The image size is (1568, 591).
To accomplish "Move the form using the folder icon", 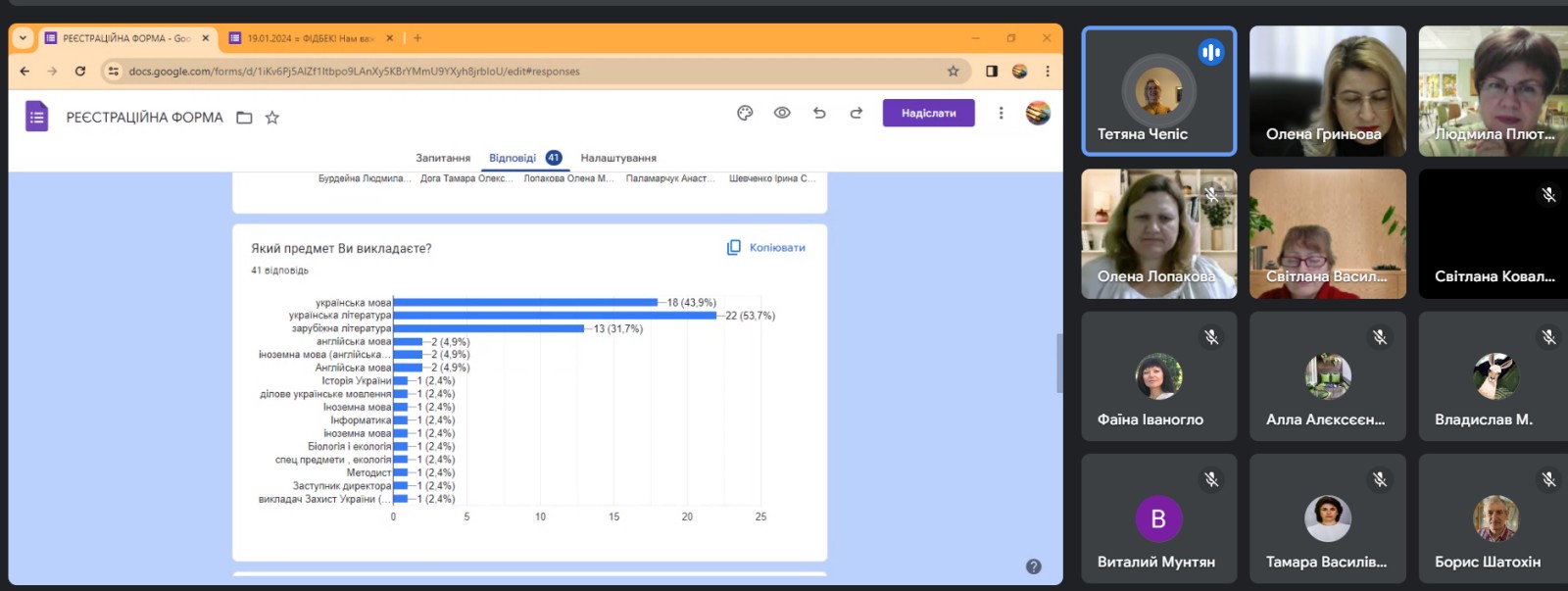I will click(x=244, y=118).
